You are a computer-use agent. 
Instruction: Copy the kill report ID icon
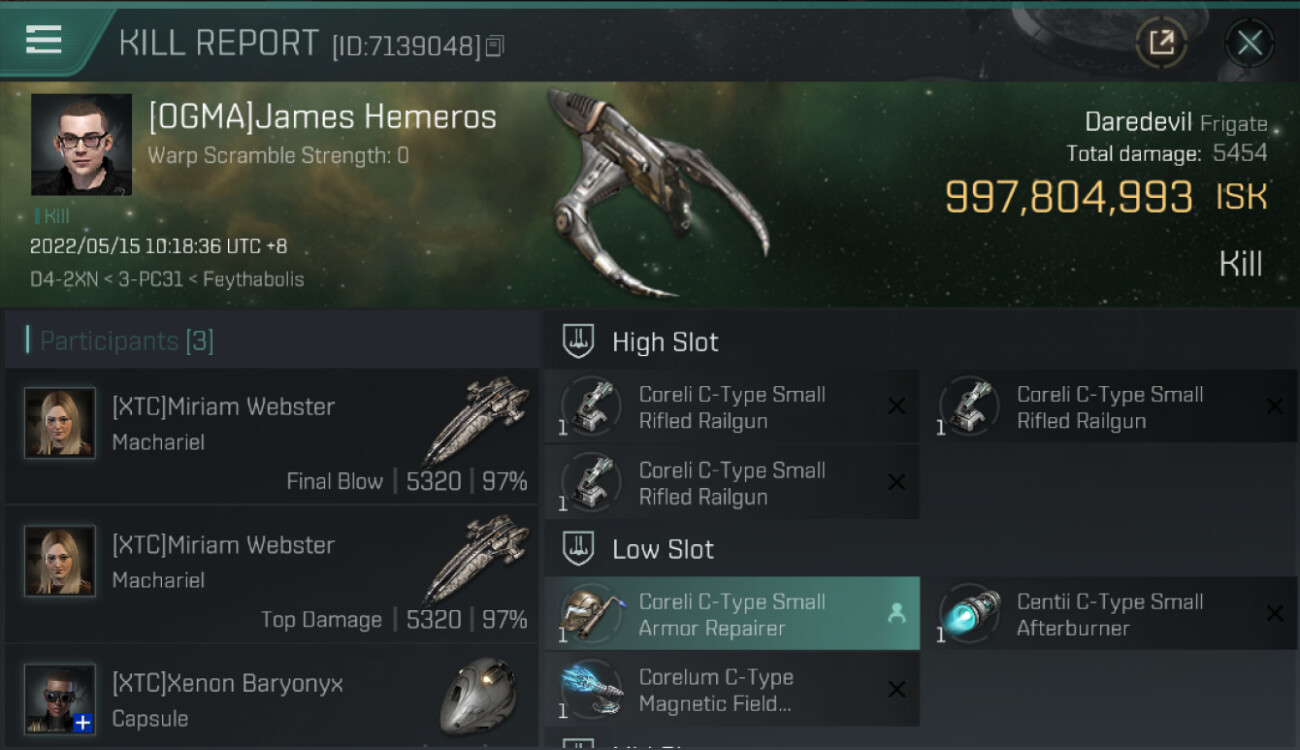coord(495,46)
